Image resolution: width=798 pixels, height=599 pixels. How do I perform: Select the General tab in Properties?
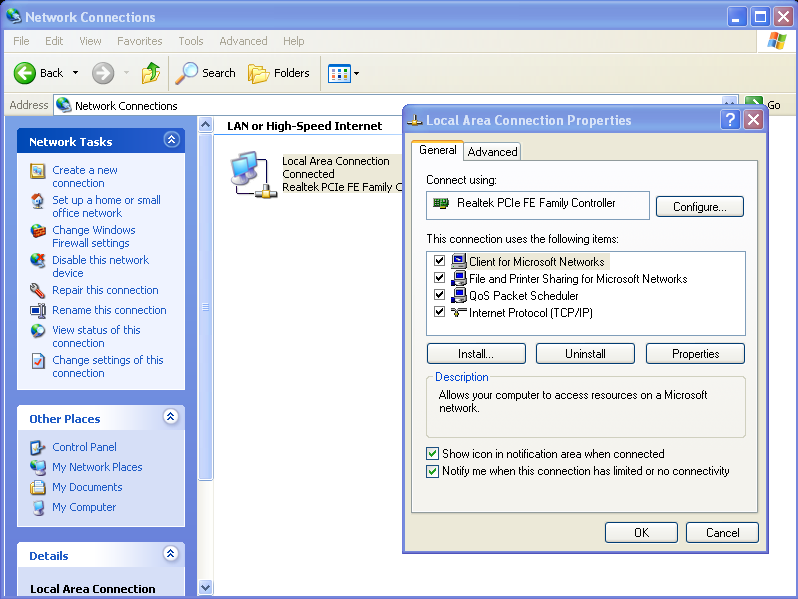click(x=438, y=150)
